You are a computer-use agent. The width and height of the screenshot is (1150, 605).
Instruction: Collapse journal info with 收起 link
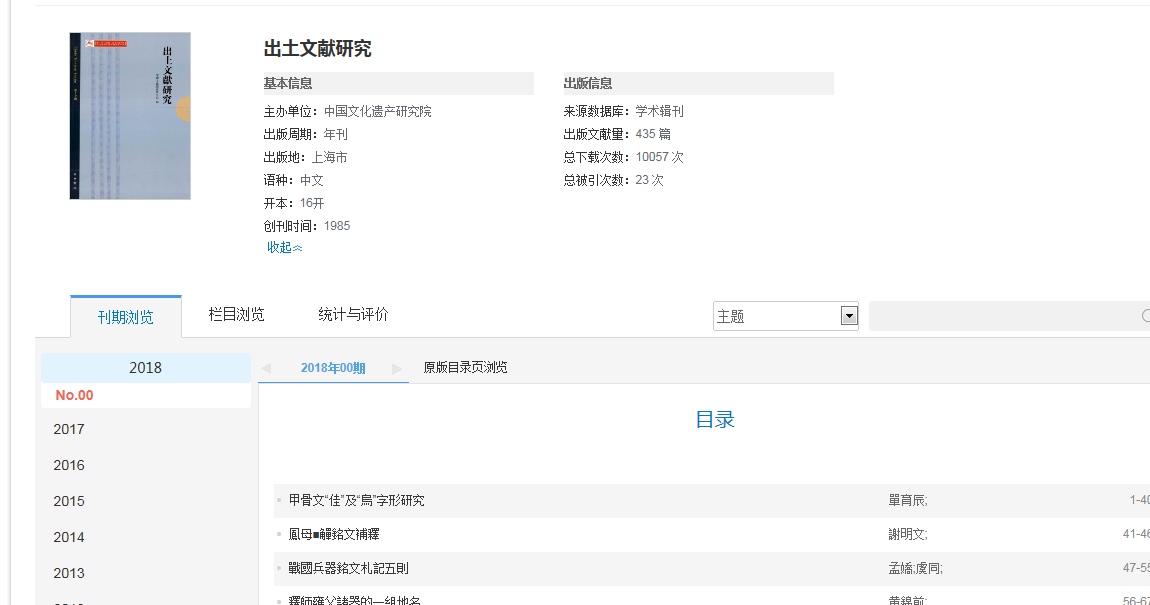284,247
